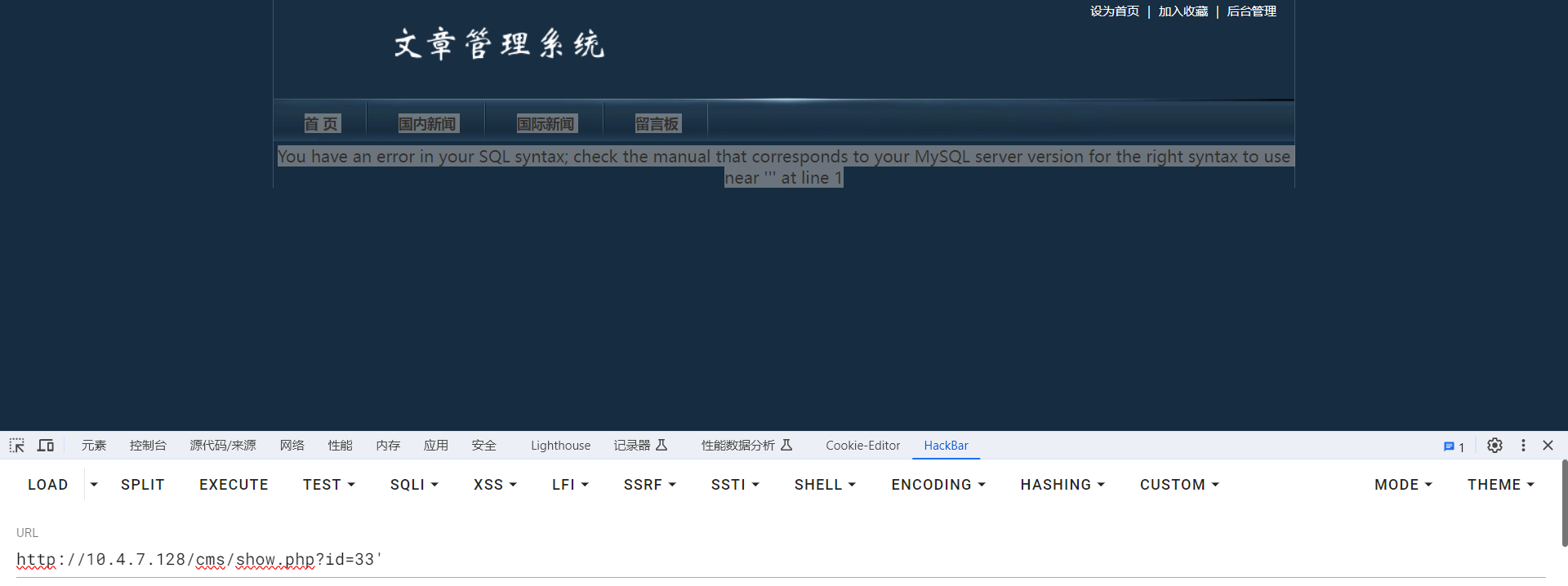Open the 国际新闻 navigation link
Image resolution: width=1568 pixels, height=586 pixels.
tap(547, 124)
